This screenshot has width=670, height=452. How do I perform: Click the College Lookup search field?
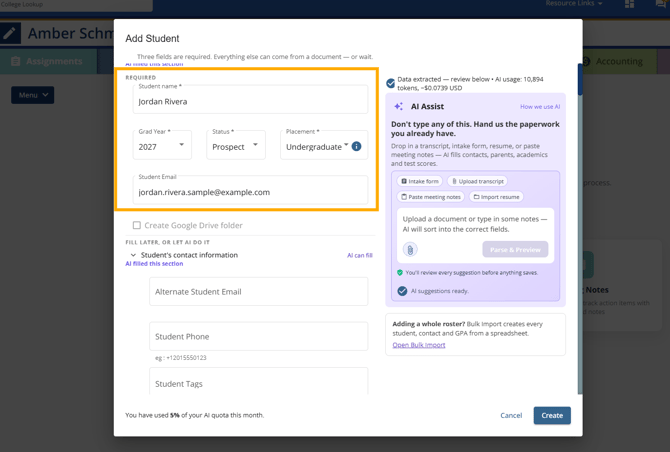point(76,5)
